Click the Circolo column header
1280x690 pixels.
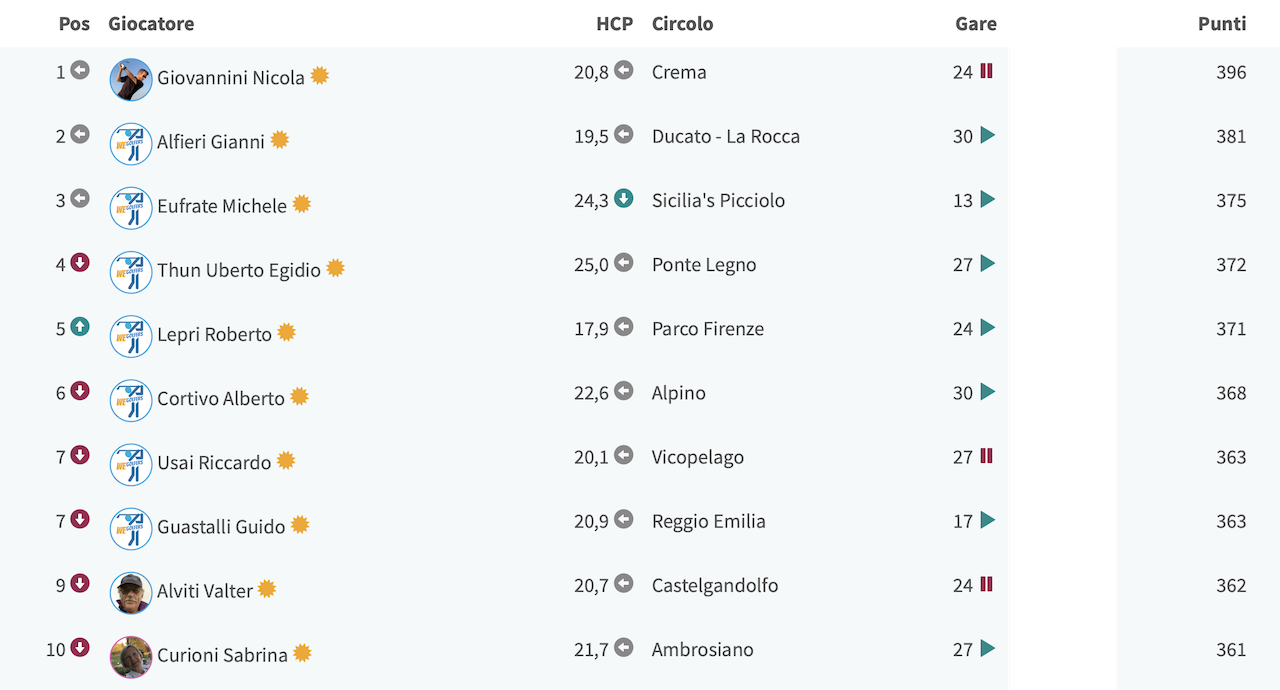tap(683, 24)
